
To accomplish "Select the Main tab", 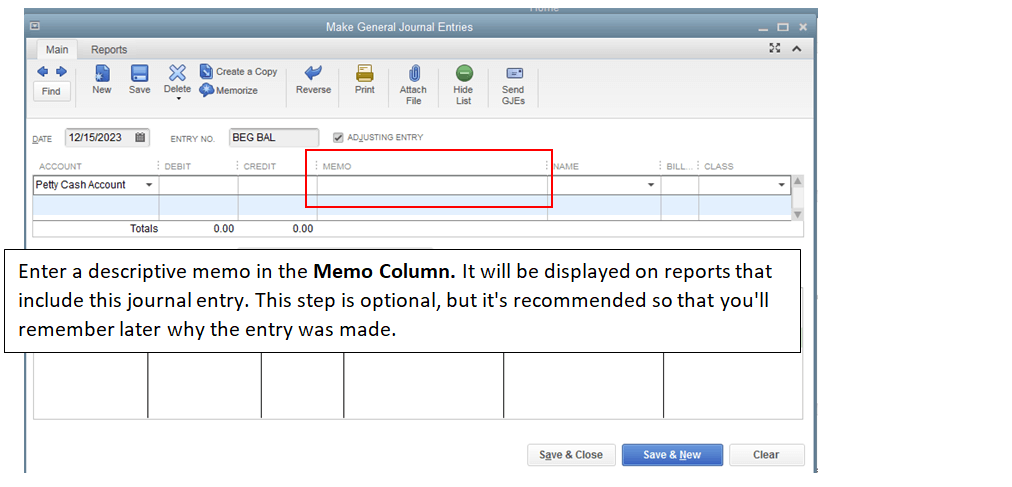I will (x=57, y=50).
